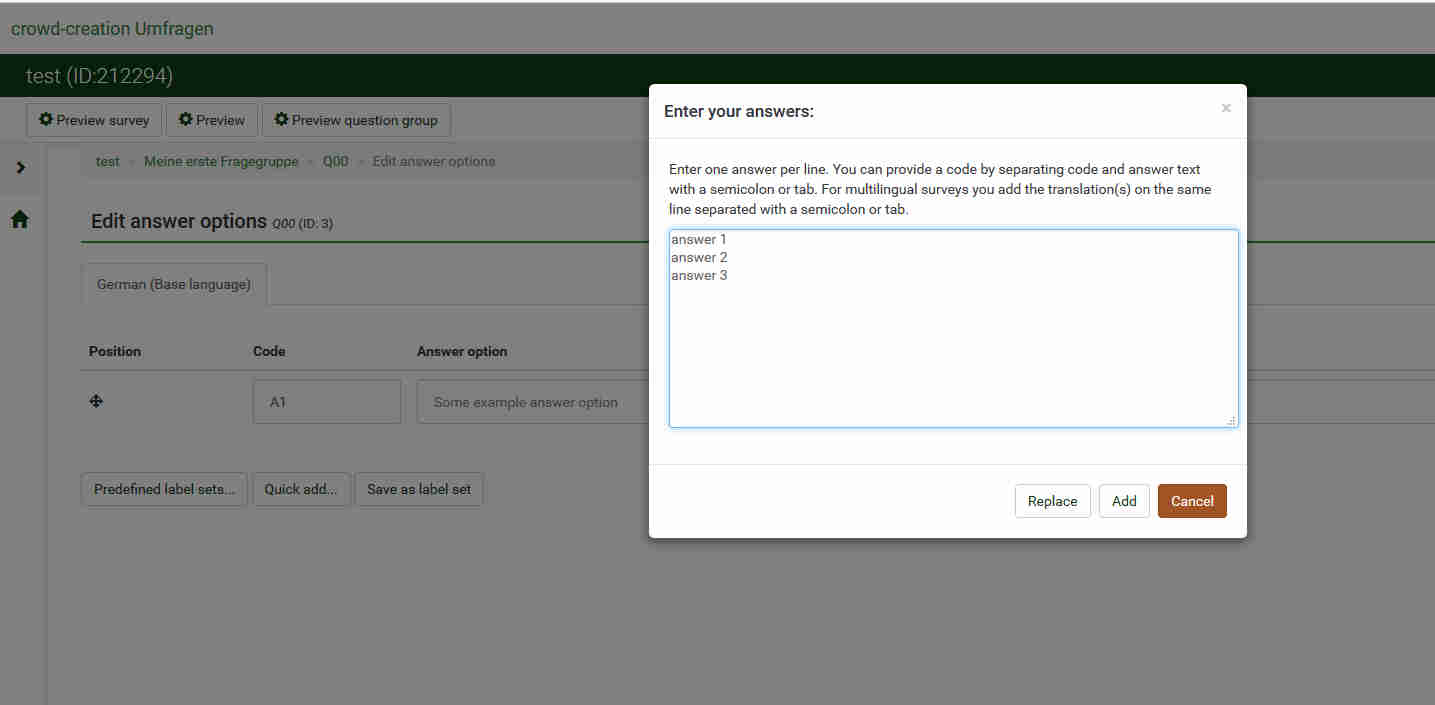Open Meine erste Fragegruppe breadcrumb
Image resolution: width=1435 pixels, height=705 pixels.
click(x=221, y=161)
